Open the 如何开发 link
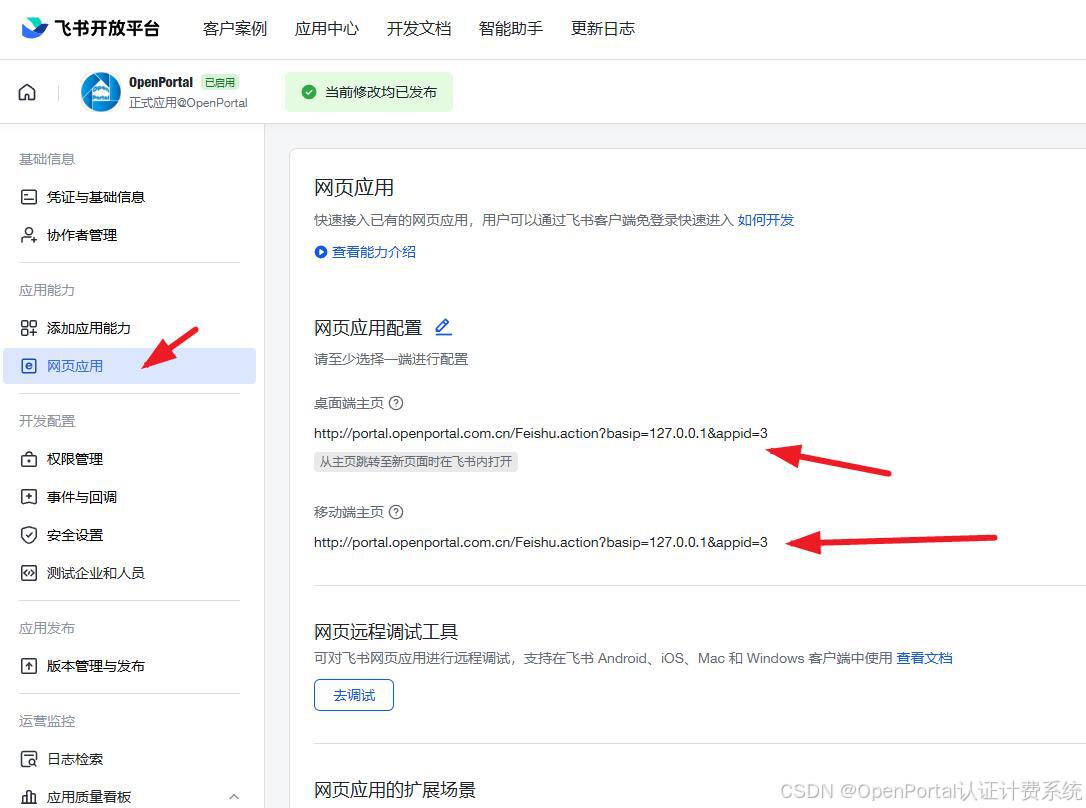The width and height of the screenshot is (1086, 808). tap(765, 220)
